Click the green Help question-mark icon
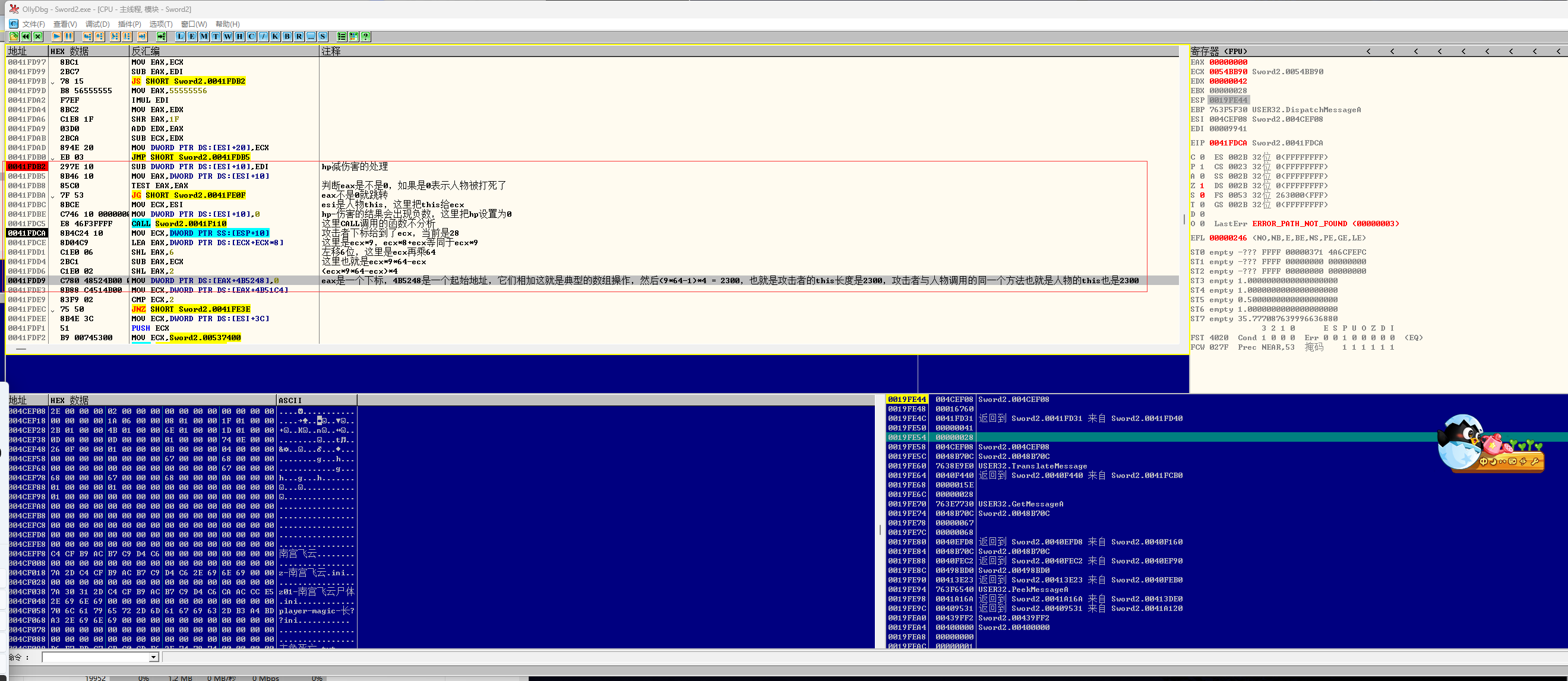The image size is (1568, 681). tap(365, 37)
